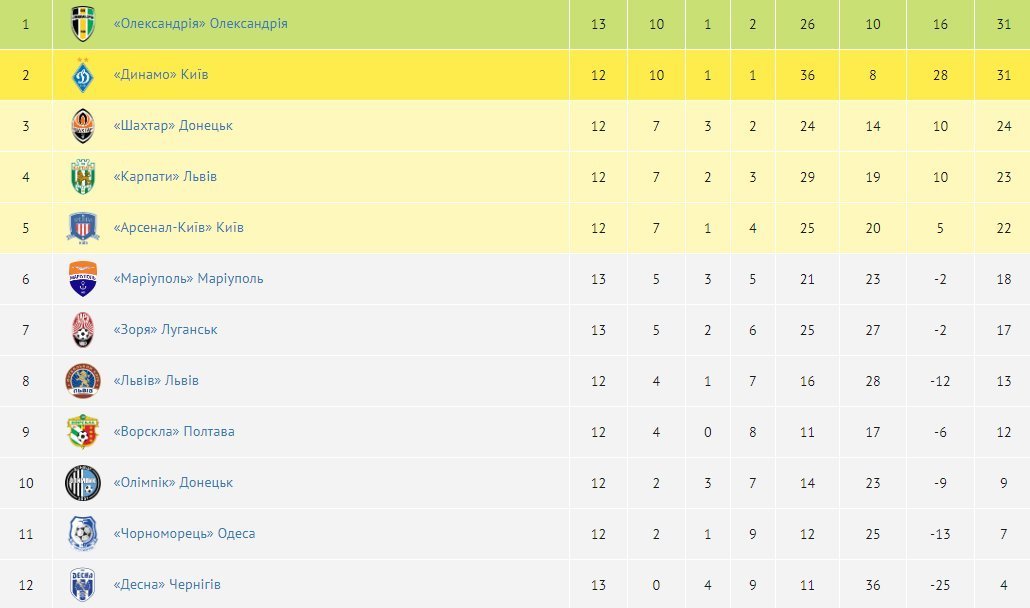Image resolution: width=1030 pixels, height=608 pixels.
Task: Click the Shakhtar Donetsk club emblem
Action: [x=82, y=126]
